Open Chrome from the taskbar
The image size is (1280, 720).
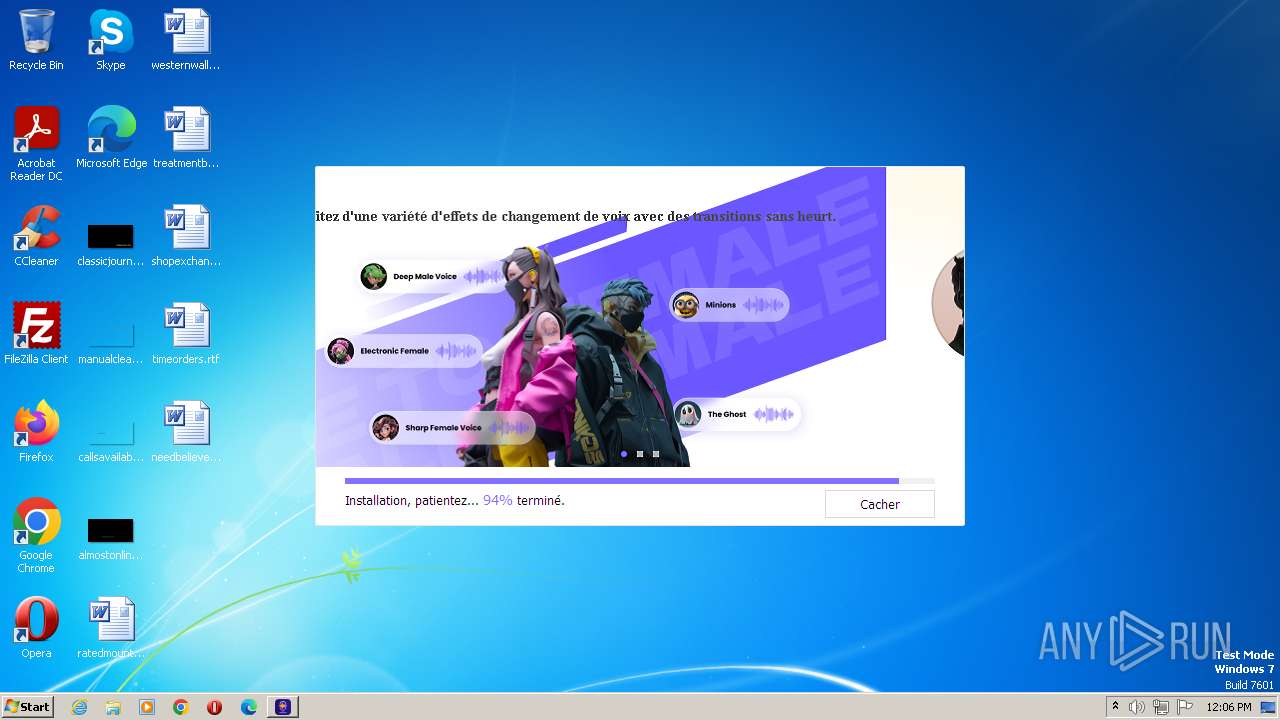click(181, 707)
